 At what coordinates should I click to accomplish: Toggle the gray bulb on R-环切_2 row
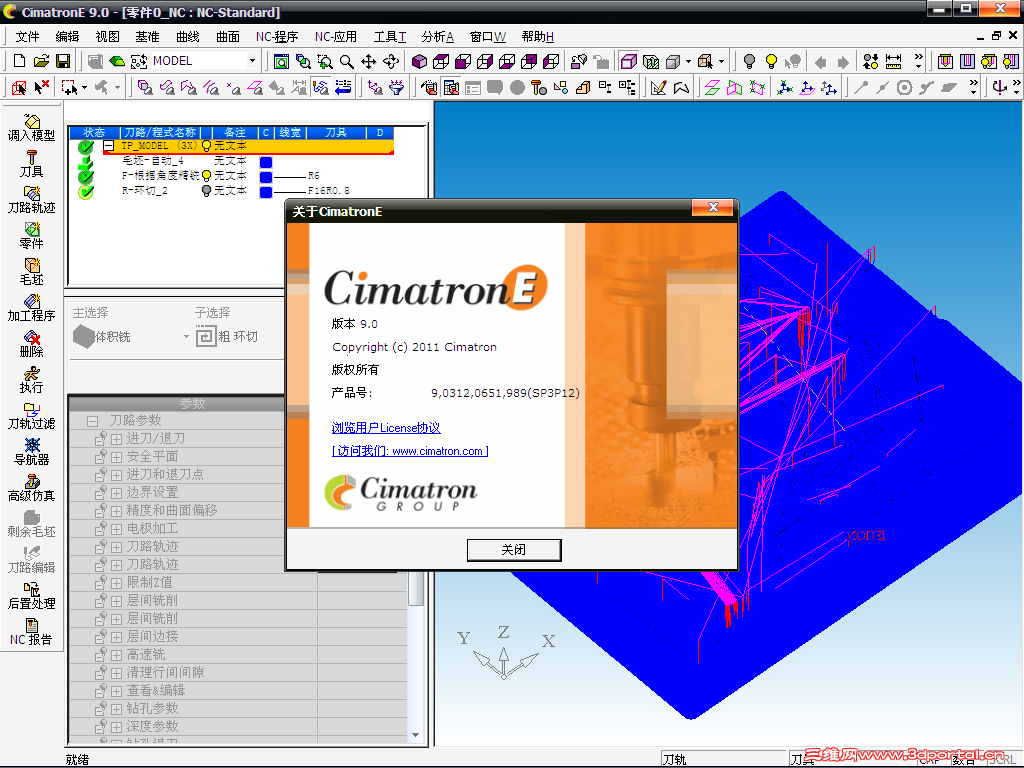pyautogui.click(x=207, y=191)
